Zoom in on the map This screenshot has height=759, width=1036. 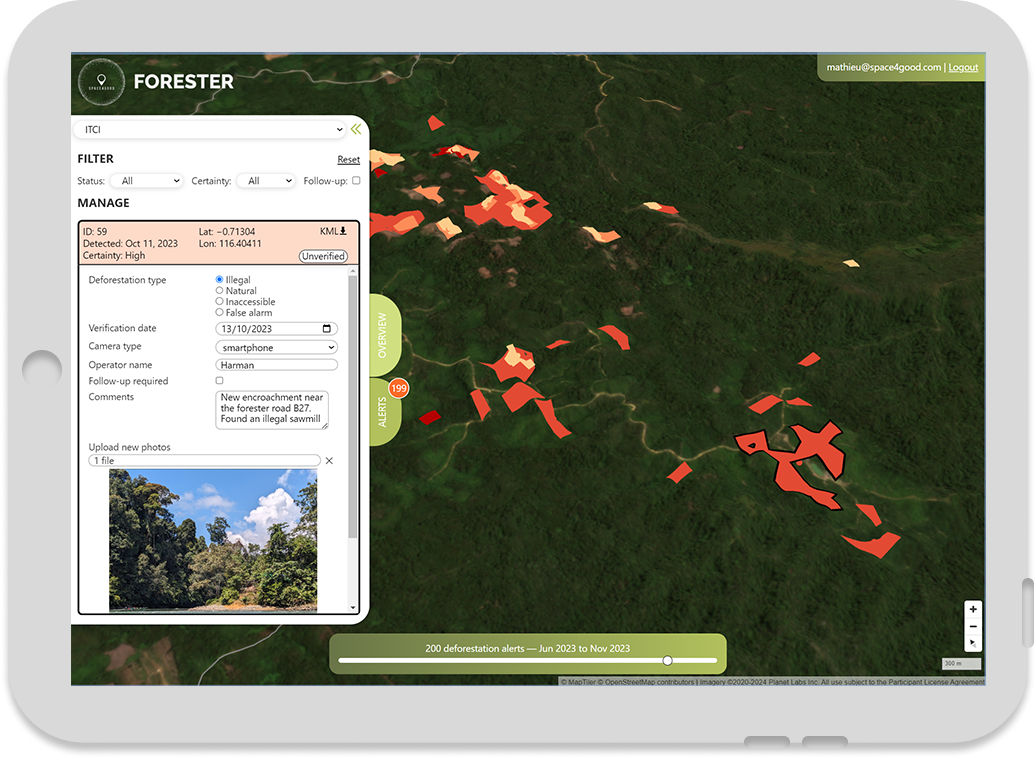973,609
